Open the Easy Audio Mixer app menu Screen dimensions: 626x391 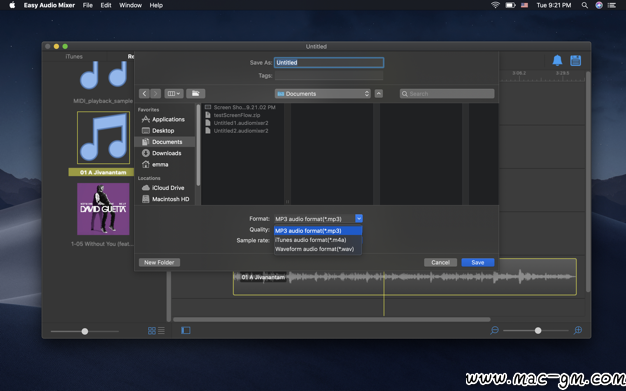pos(49,5)
